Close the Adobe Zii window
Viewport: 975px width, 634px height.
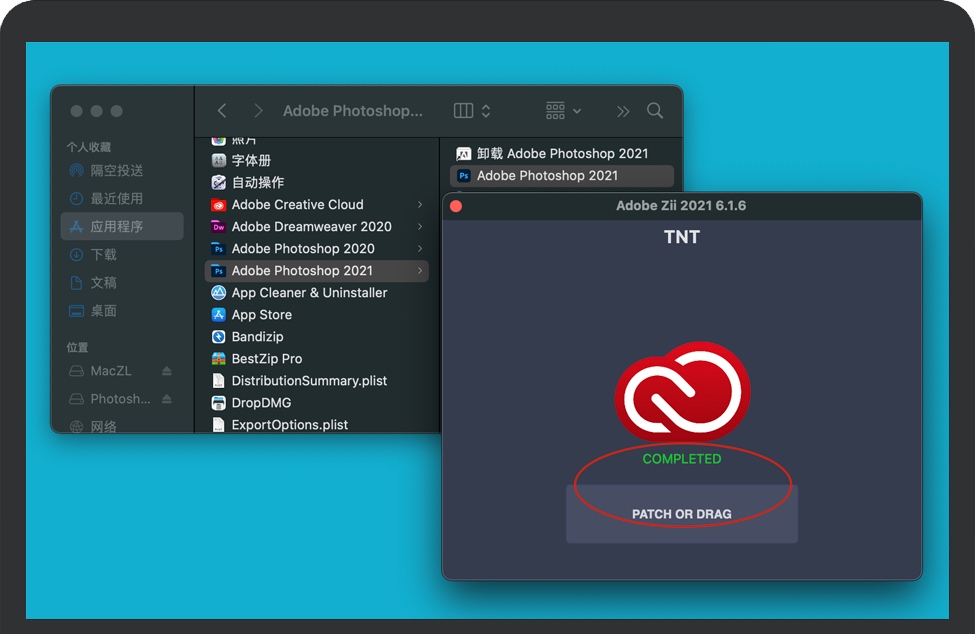(x=456, y=206)
